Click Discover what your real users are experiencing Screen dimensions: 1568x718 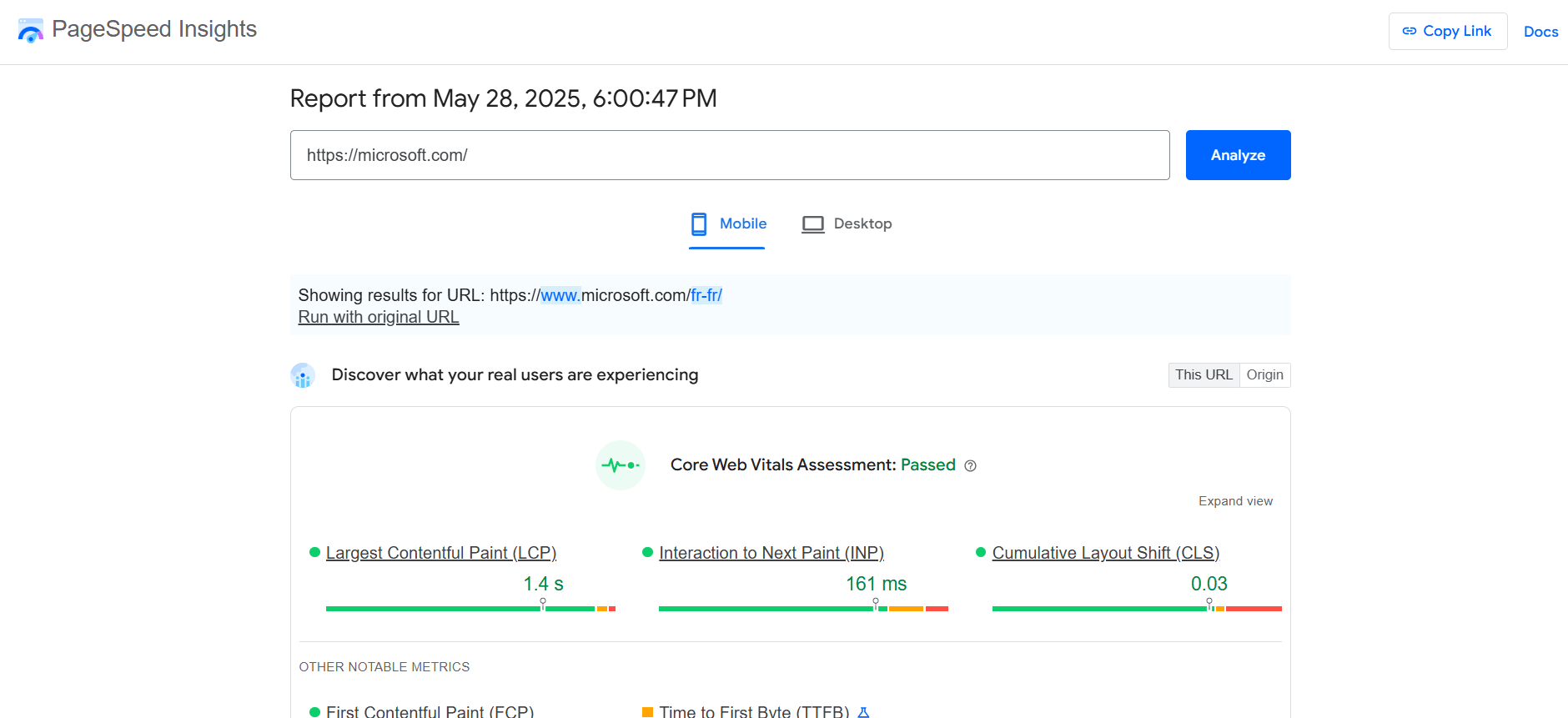coord(515,375)
